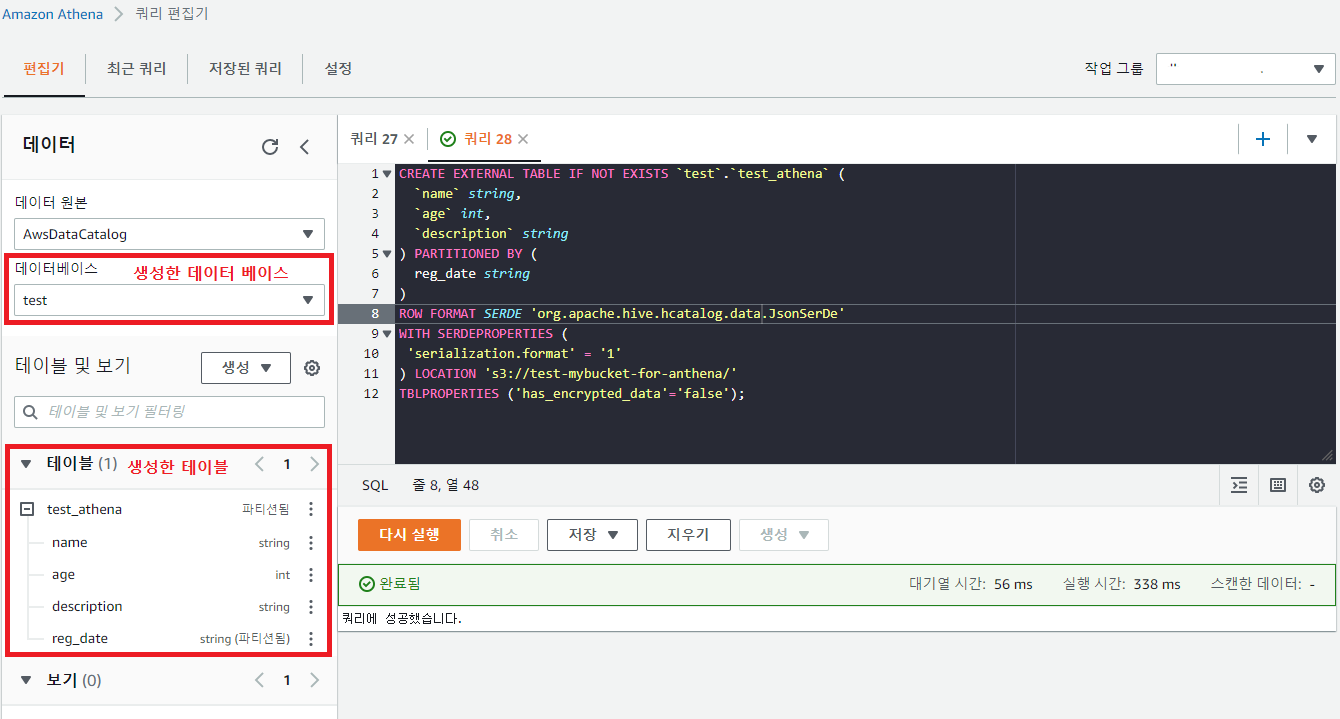This screenshot has height=719, width=1340.
Task: Open the query tabs dropdown arrow
Action: click(1312, 139)
